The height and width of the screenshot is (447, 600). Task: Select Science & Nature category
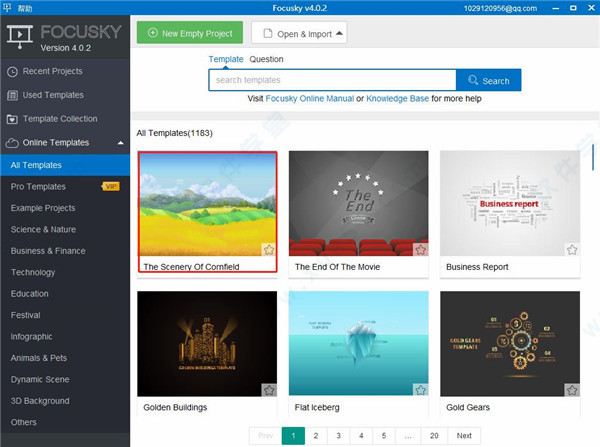[x=43, y=229]
